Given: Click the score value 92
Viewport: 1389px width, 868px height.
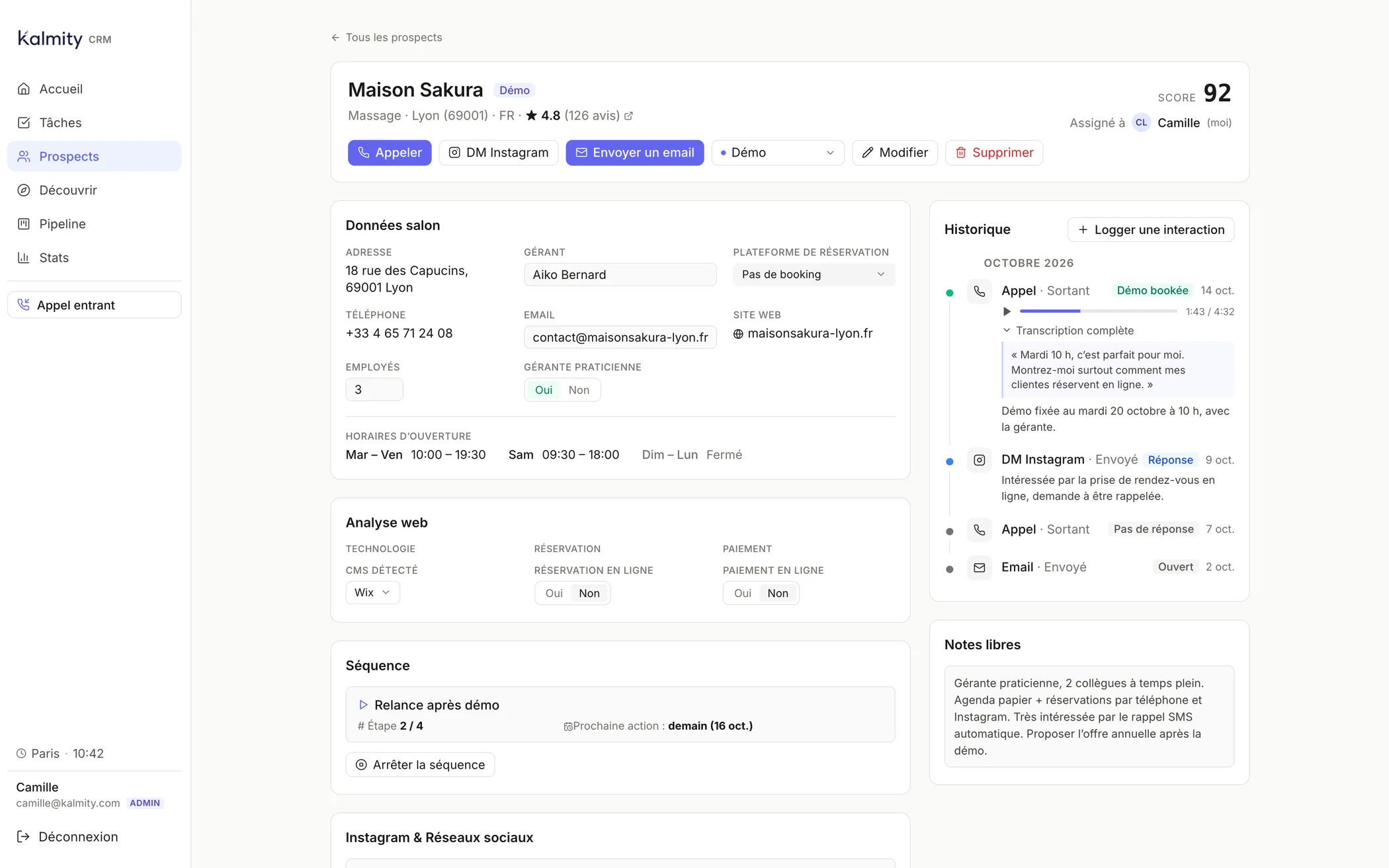Looking at the screenshot, I should (1217, 93).
